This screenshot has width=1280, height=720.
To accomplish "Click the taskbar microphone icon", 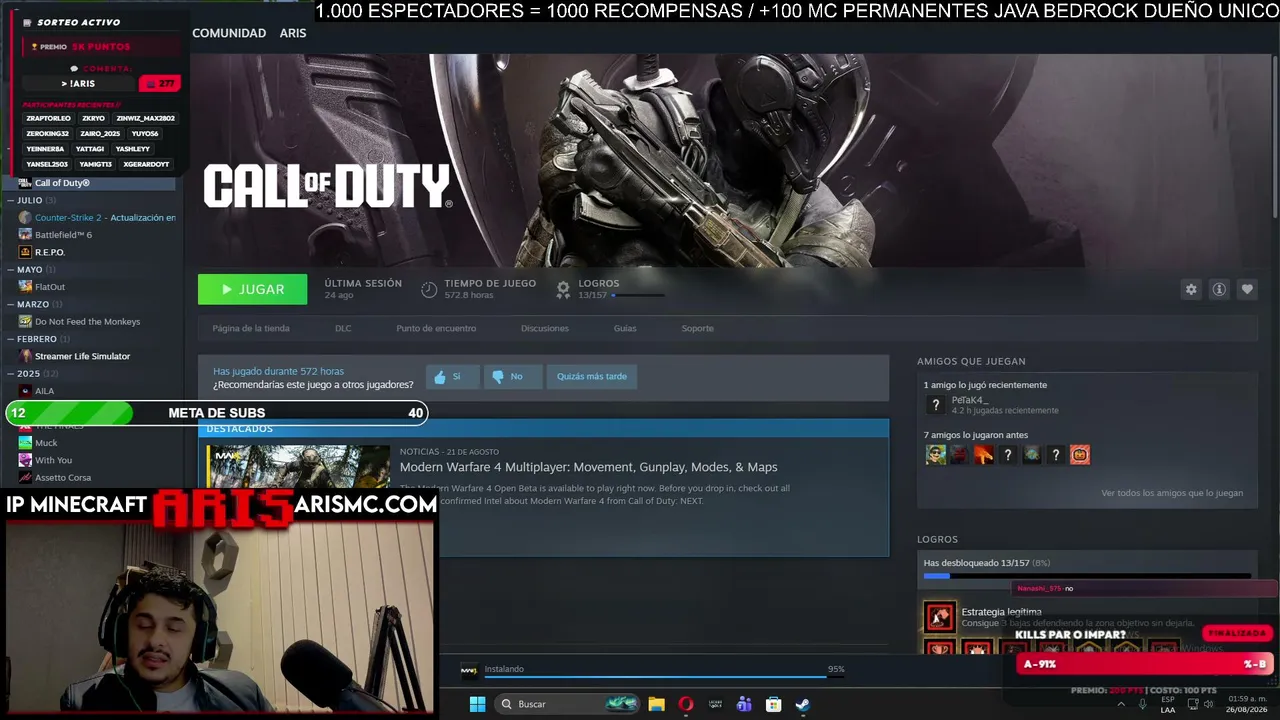I will point(1143,704).
